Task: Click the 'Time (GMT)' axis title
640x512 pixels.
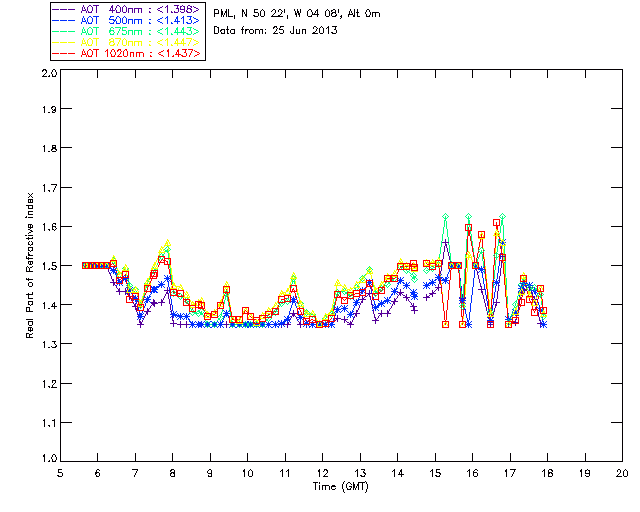Action: click(341, 487)
